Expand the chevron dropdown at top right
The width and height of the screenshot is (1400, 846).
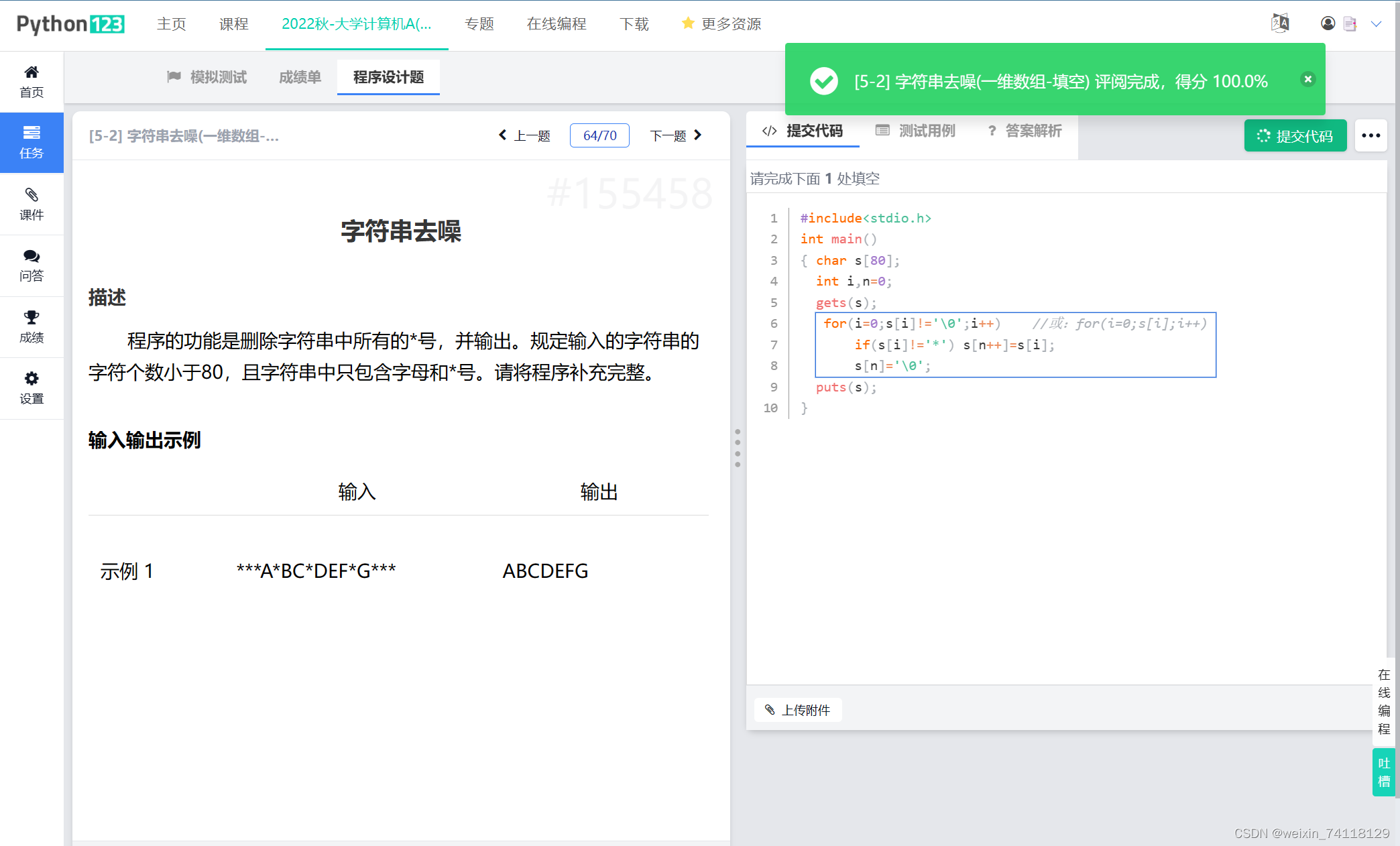point(1377,24)
